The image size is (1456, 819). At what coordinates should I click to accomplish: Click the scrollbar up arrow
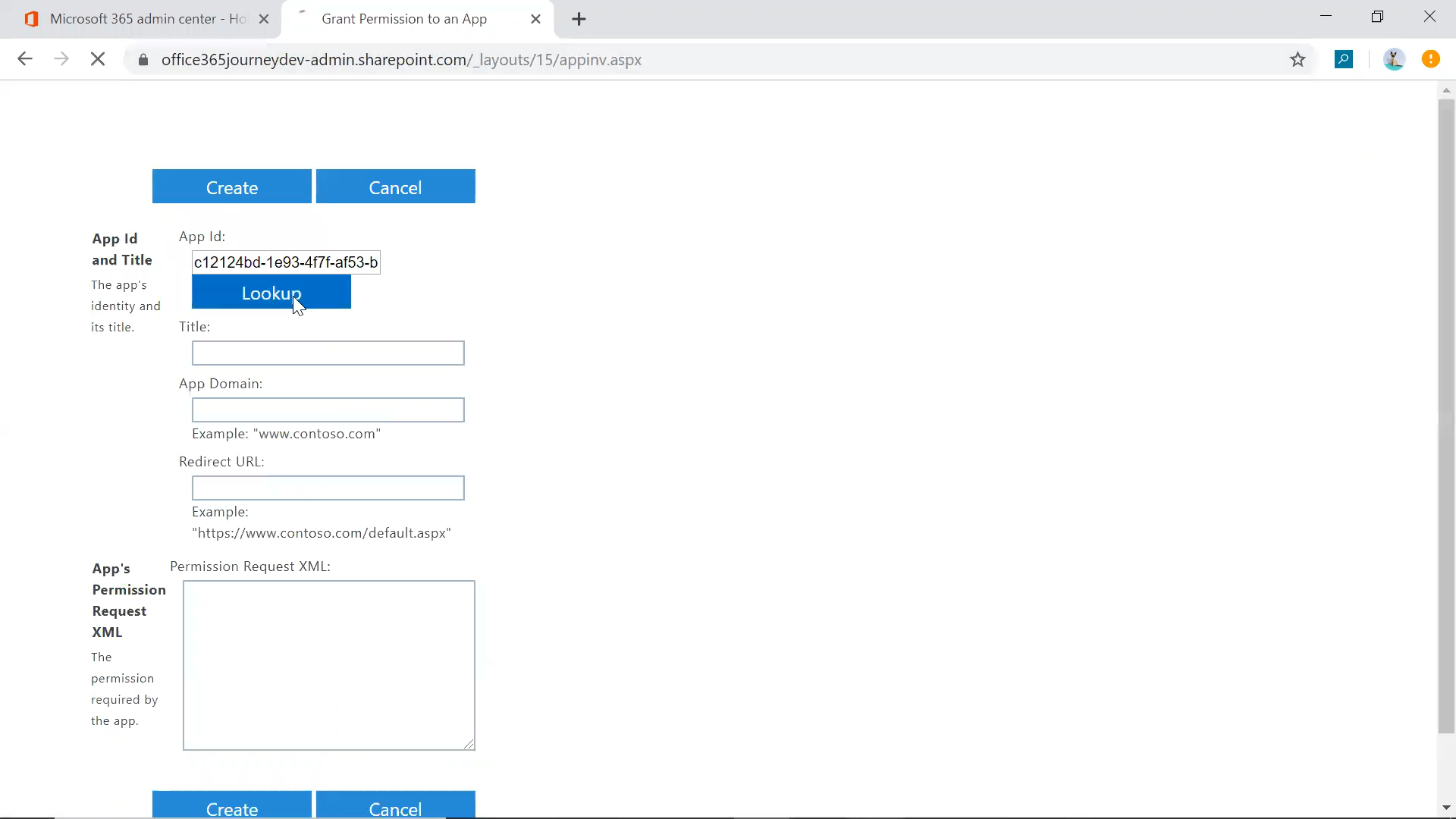tap(1446, 90)
